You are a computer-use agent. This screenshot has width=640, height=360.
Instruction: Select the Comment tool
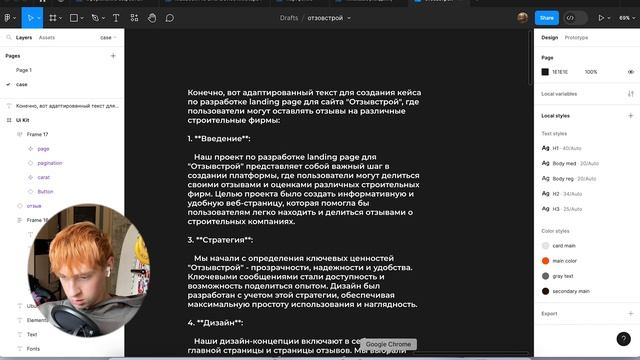point(170,18)
